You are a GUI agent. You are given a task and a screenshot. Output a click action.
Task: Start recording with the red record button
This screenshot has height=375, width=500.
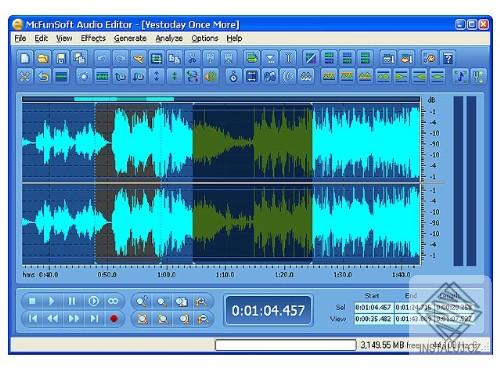(x=114, y=319)
